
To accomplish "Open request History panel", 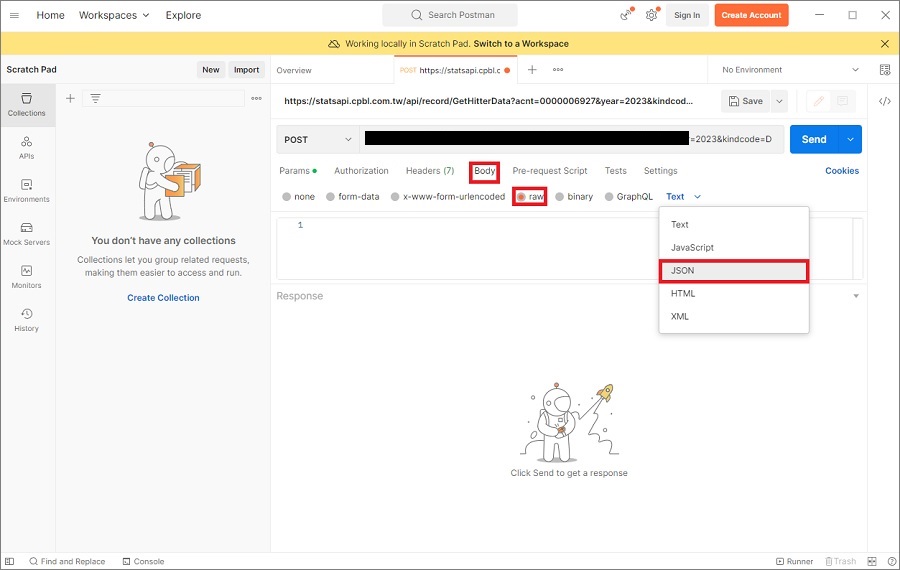I will tap(27, 319).
